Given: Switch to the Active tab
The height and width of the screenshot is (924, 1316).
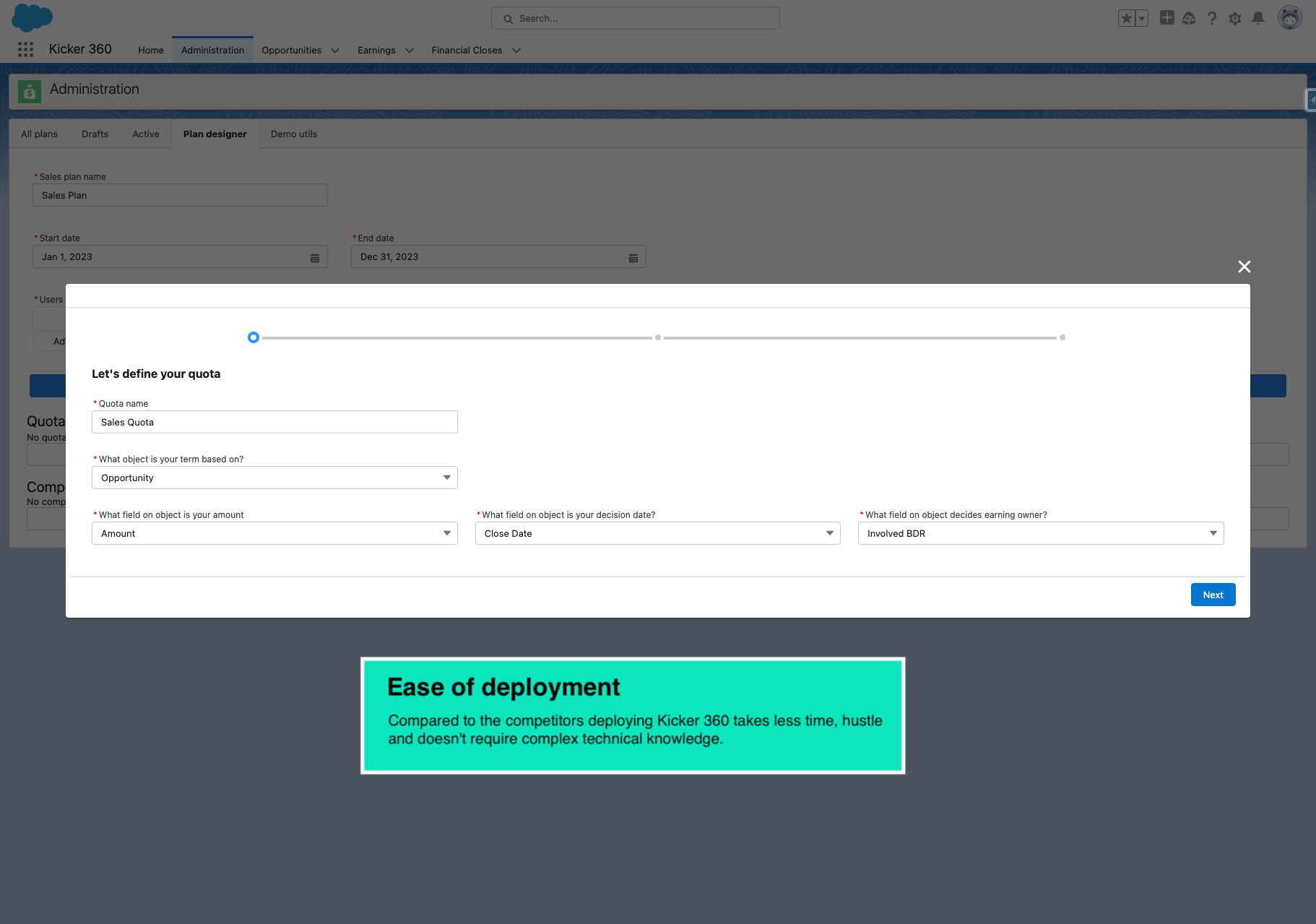Looking at the screenshot, I should (146, 134).
